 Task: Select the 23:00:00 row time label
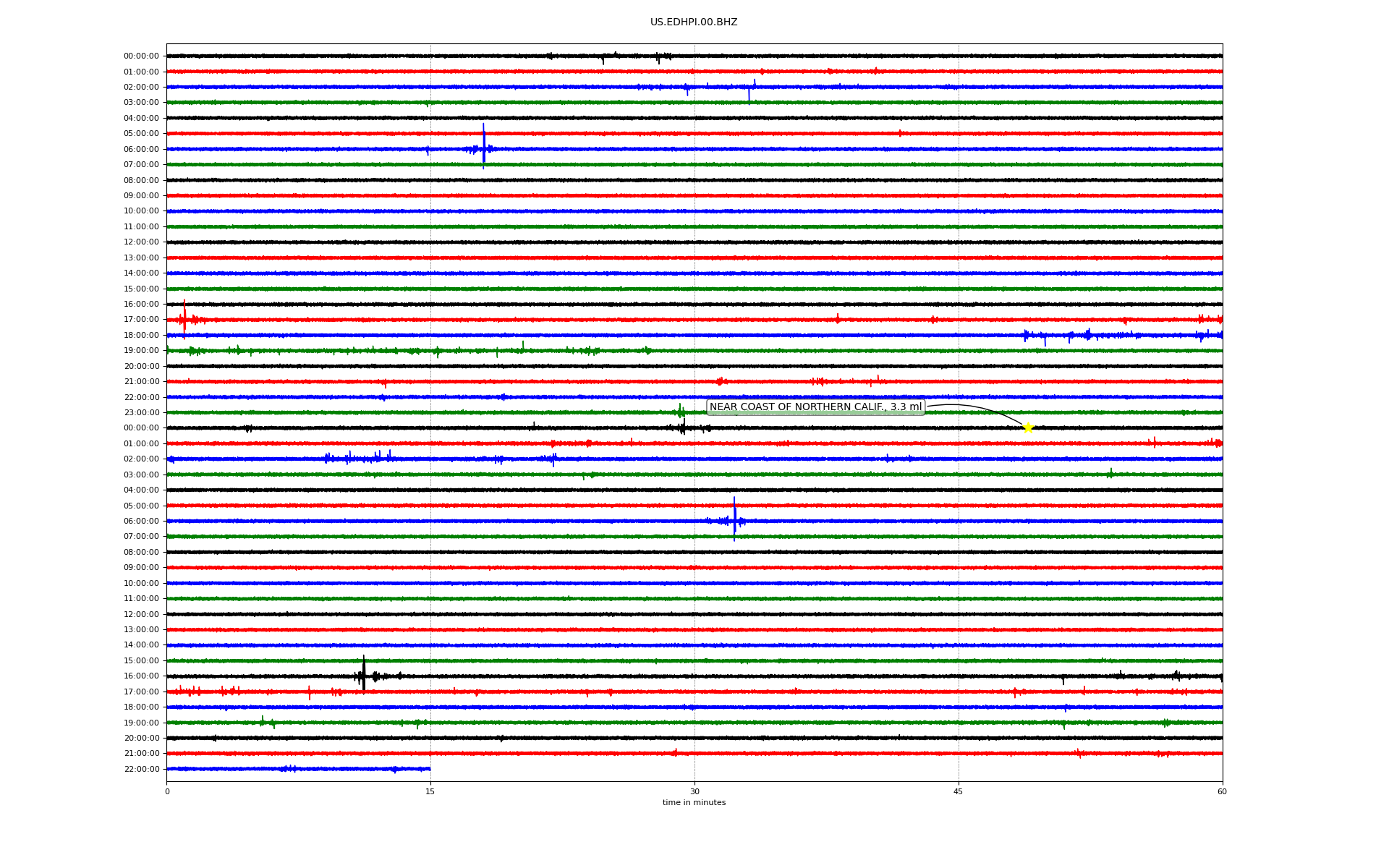[141, 413]
